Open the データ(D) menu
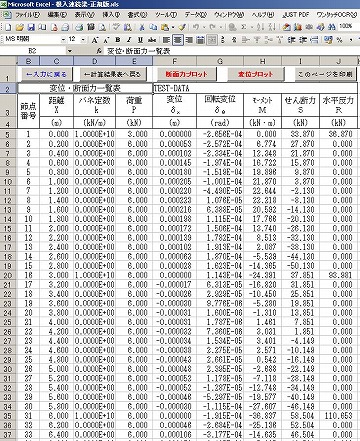360x441 pixels. [x=195, y=15]
